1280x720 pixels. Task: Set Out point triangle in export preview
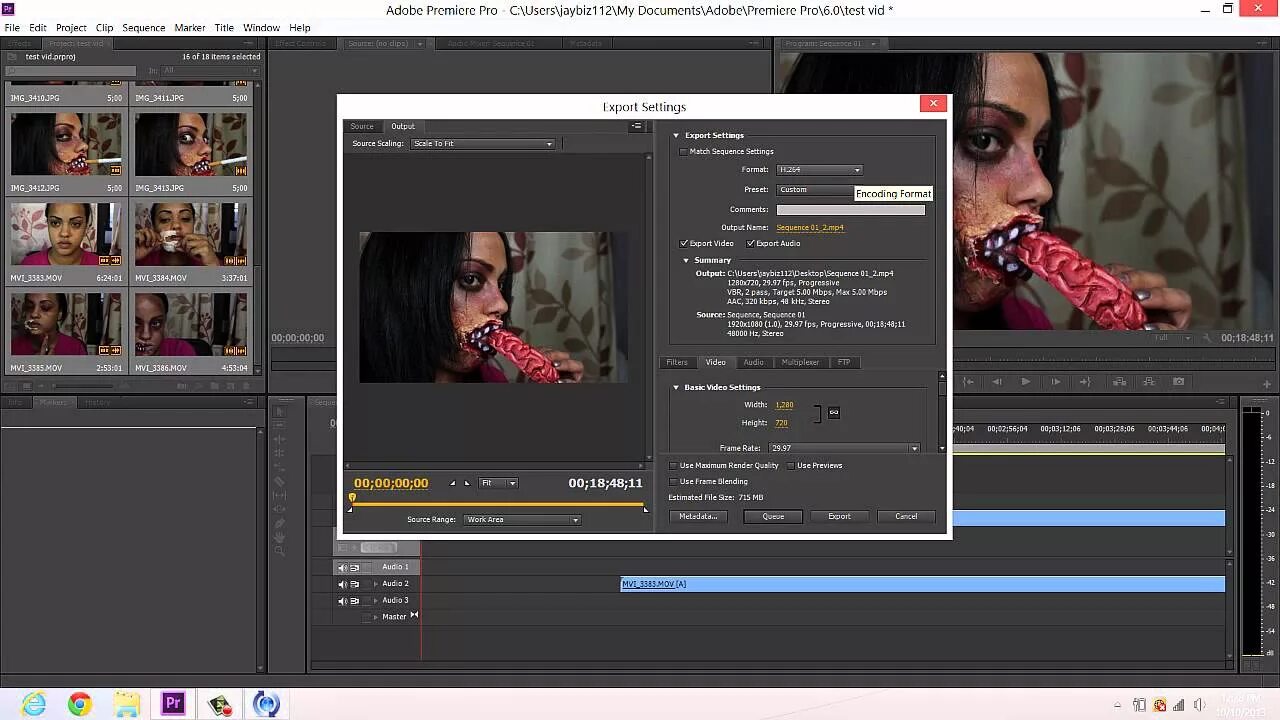click(x=466, y=484)
